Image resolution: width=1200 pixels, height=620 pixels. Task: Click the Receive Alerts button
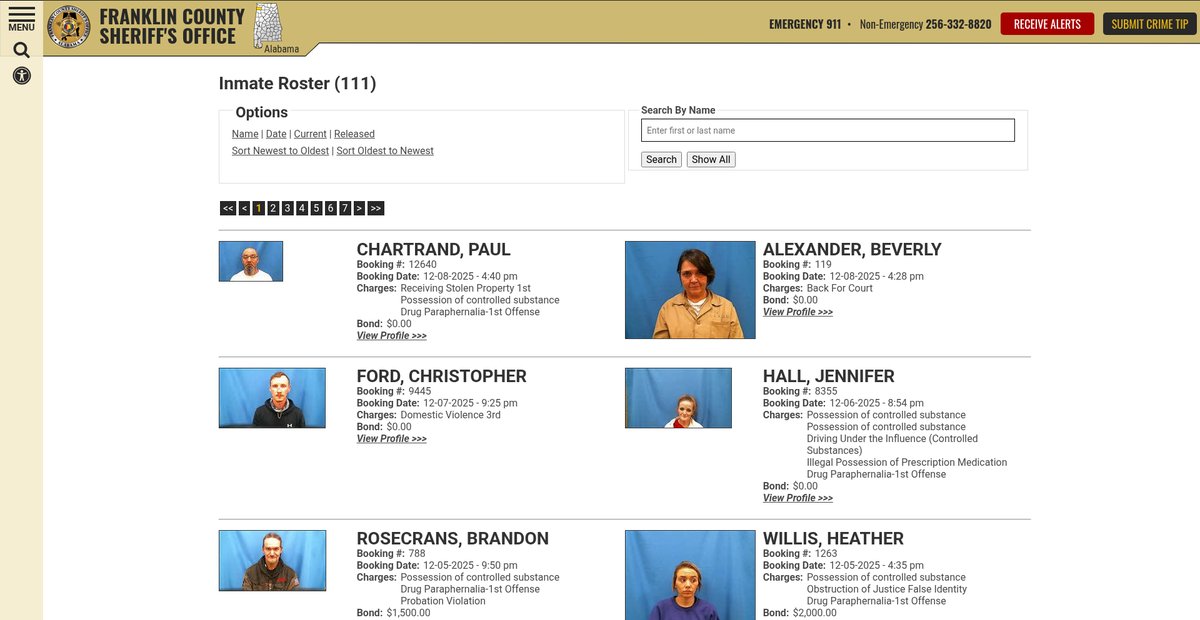pos(1047,24)
